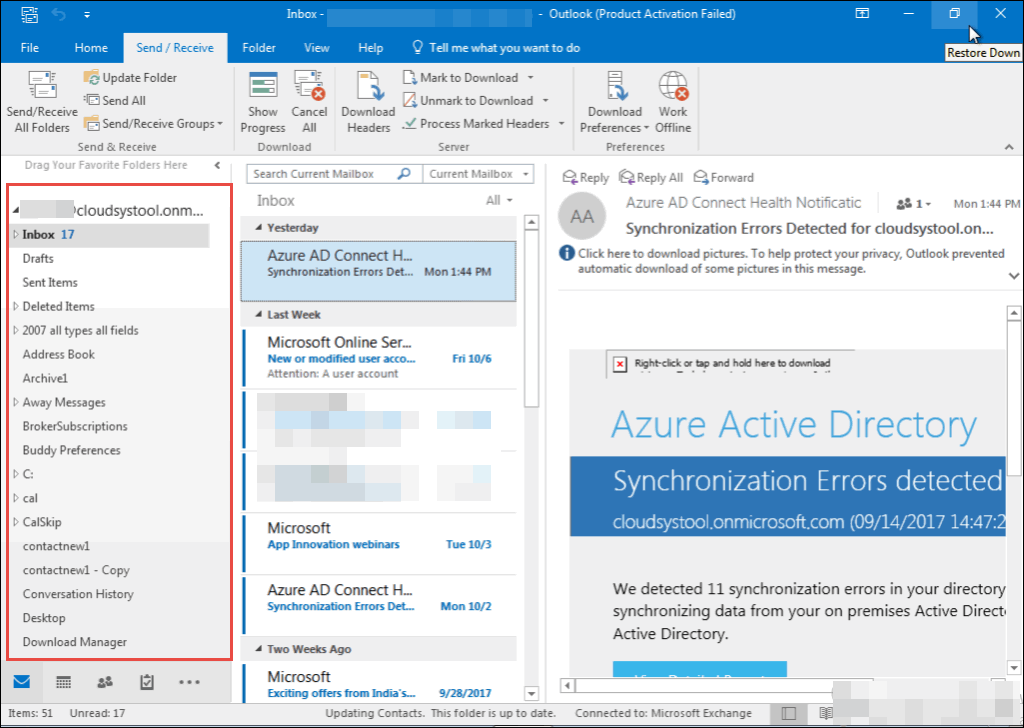Collapse the Two Weeks Ago group
Image resolution: width=1024 pixels, height=728 pixels.
coord(259,649)
